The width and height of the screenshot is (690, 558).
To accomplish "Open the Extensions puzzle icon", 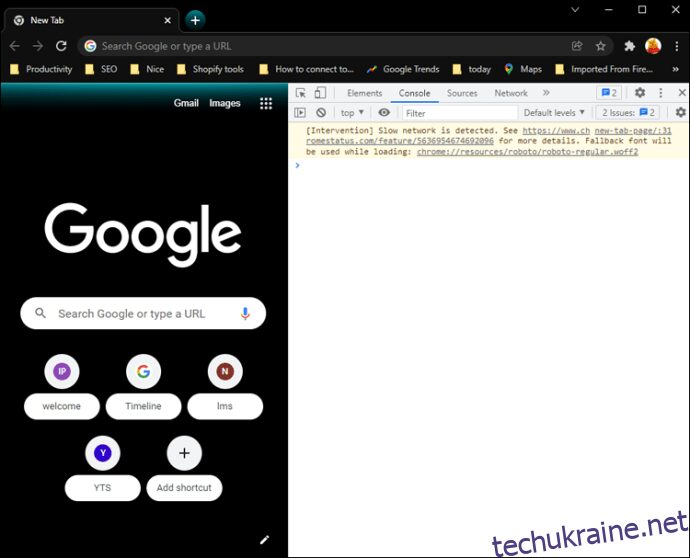I will [630, 46].
